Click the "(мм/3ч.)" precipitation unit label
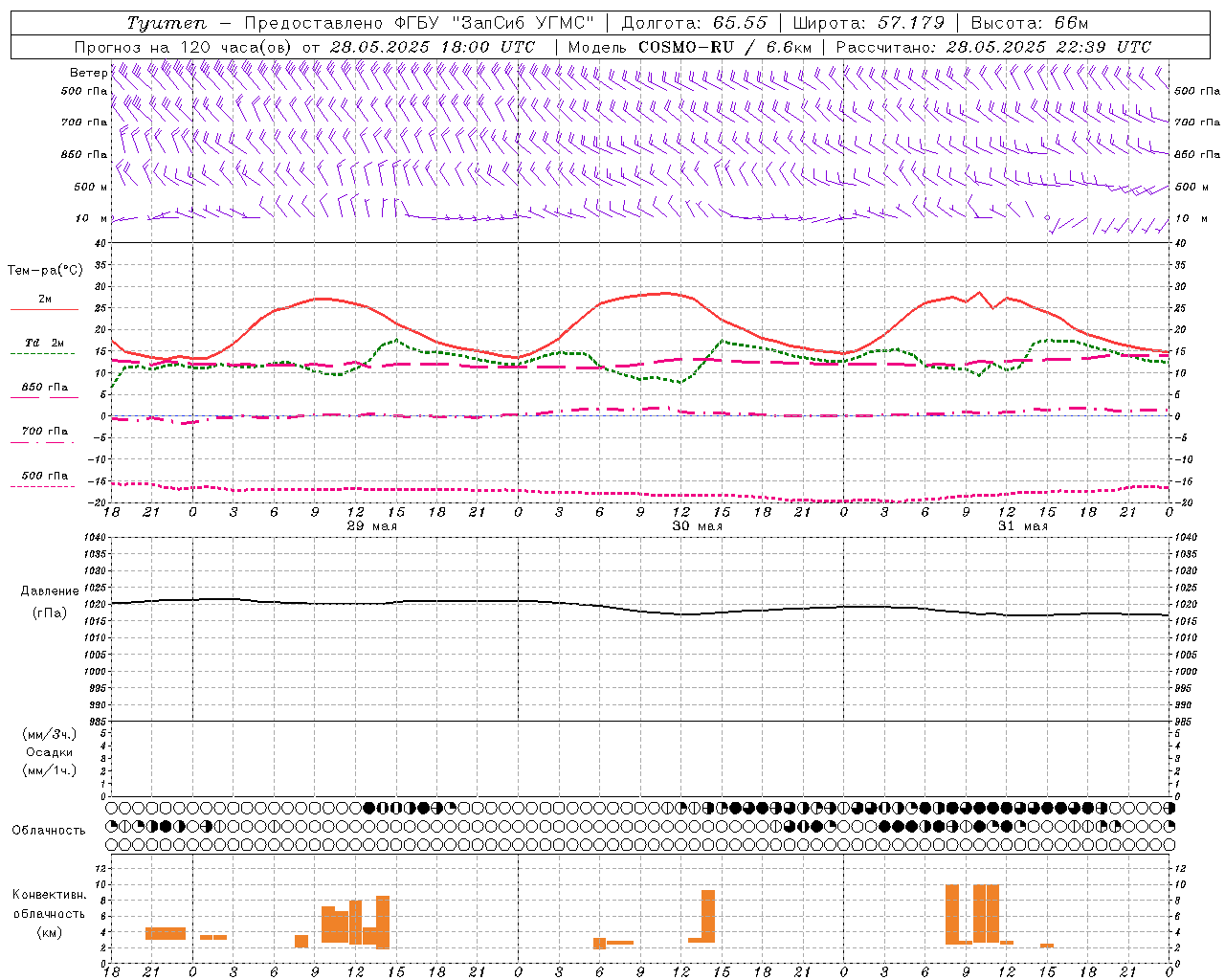This screenshot has height=980, width=1225. (x=50, y=735)
